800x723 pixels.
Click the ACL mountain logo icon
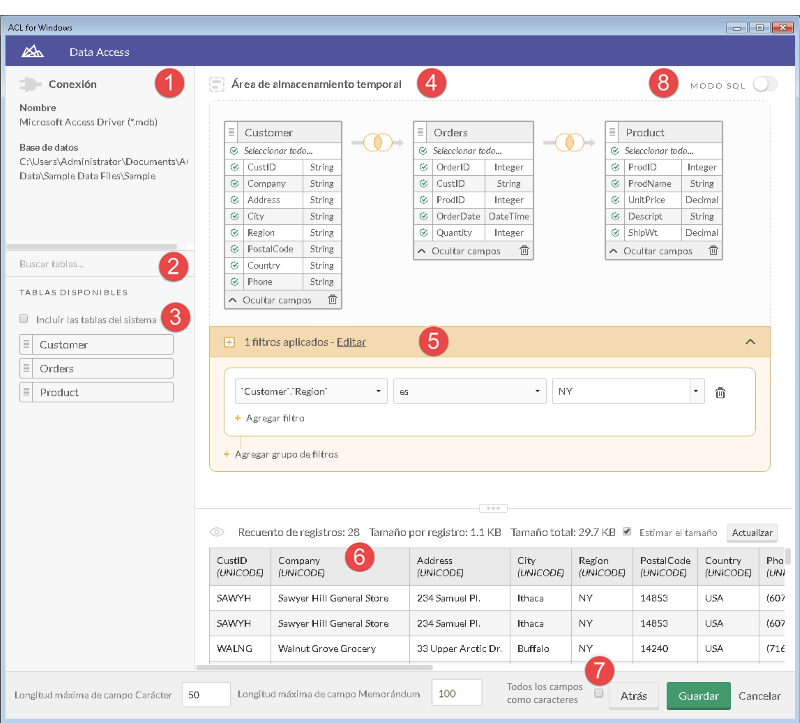pos(33,51)
